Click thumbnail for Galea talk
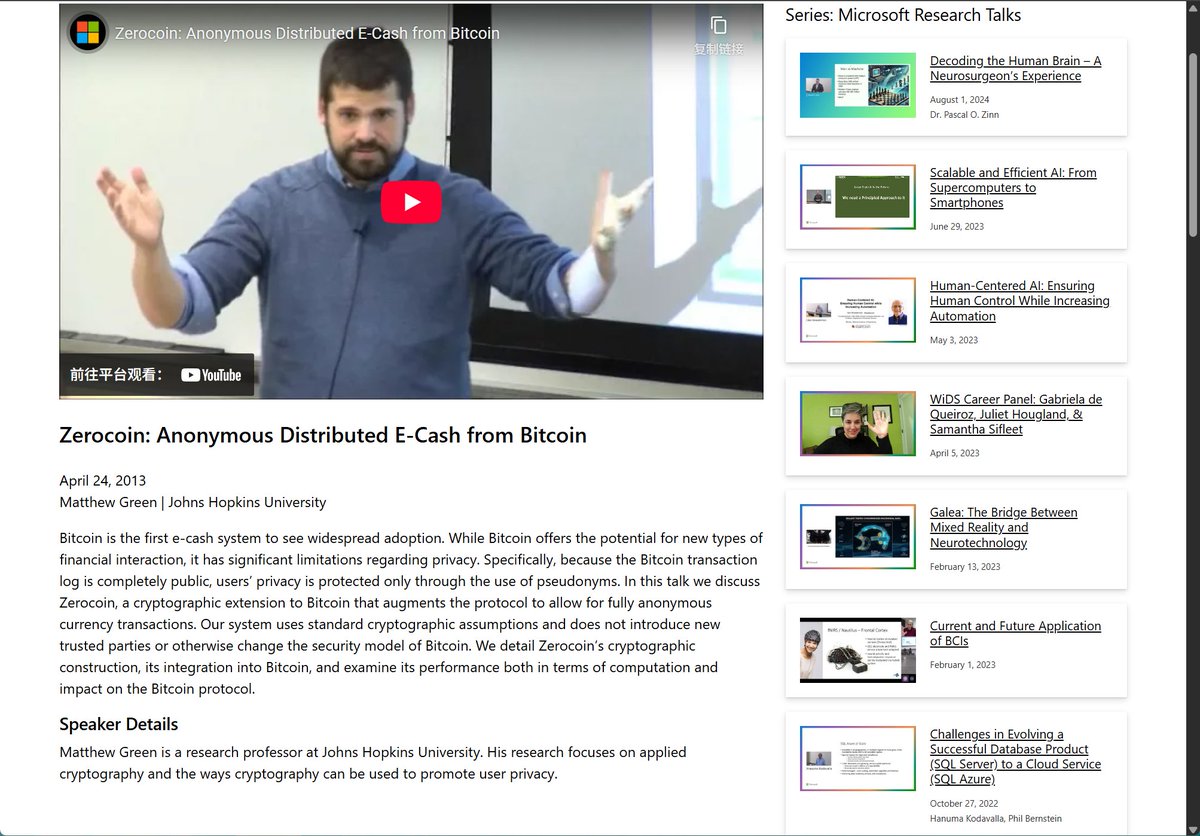 click(x=857, y=537)
